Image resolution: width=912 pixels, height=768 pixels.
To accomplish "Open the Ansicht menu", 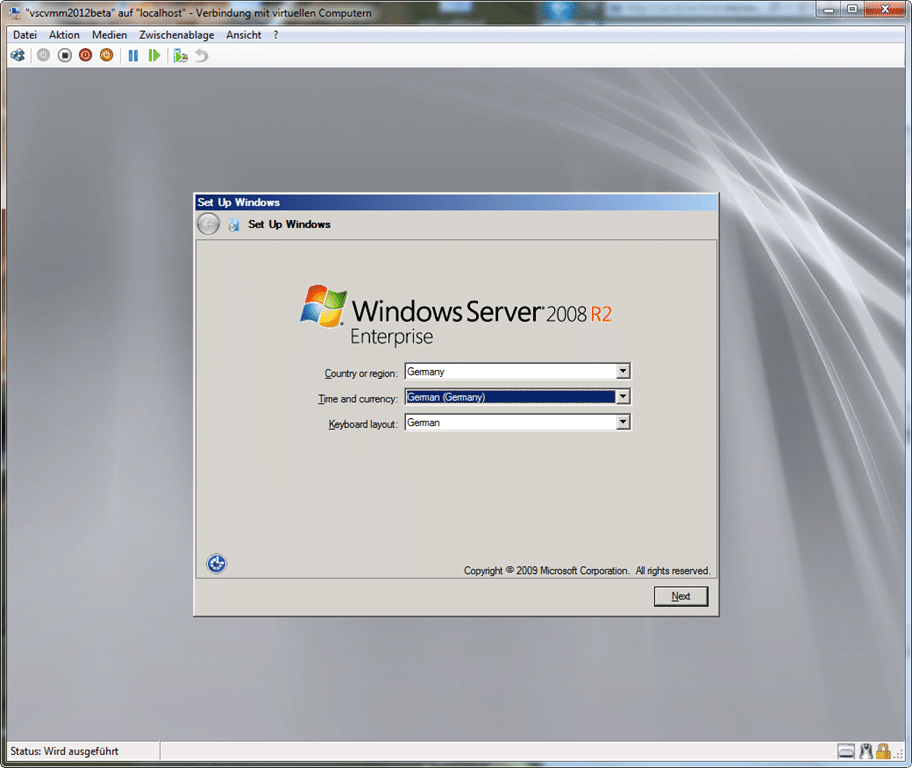I will click(244, 35).
